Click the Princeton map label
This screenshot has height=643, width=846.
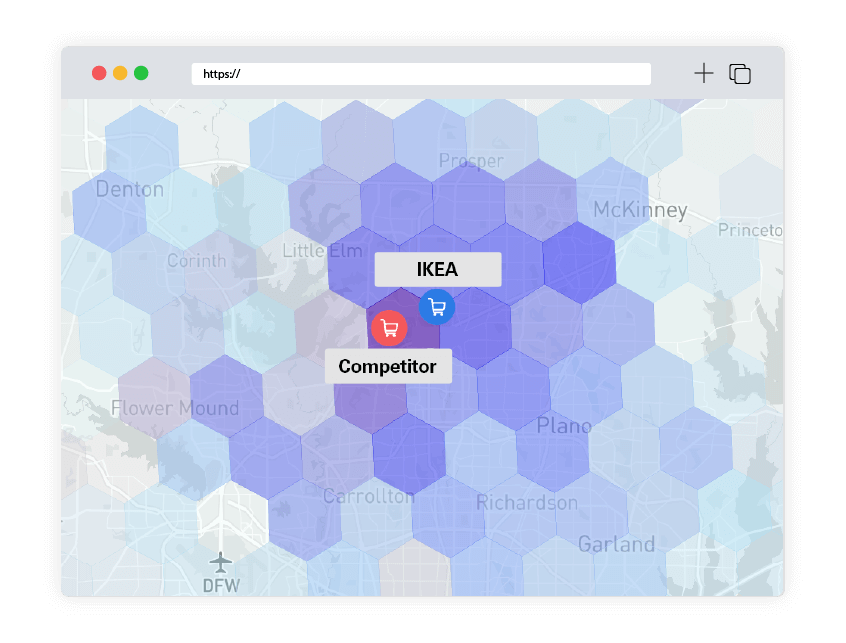pyautogui.click(x=750, y=230)
